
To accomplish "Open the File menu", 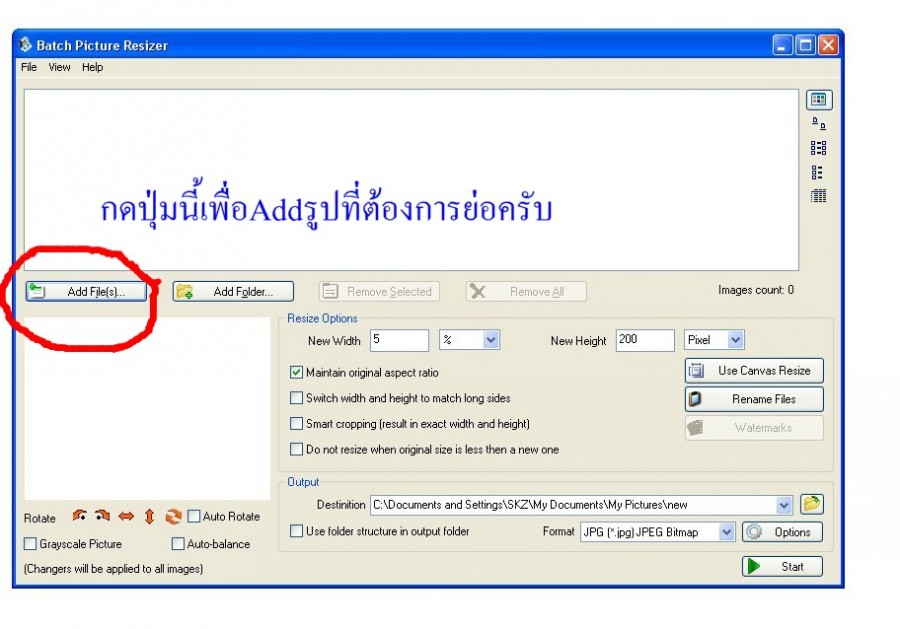I will tap(29, 67).
